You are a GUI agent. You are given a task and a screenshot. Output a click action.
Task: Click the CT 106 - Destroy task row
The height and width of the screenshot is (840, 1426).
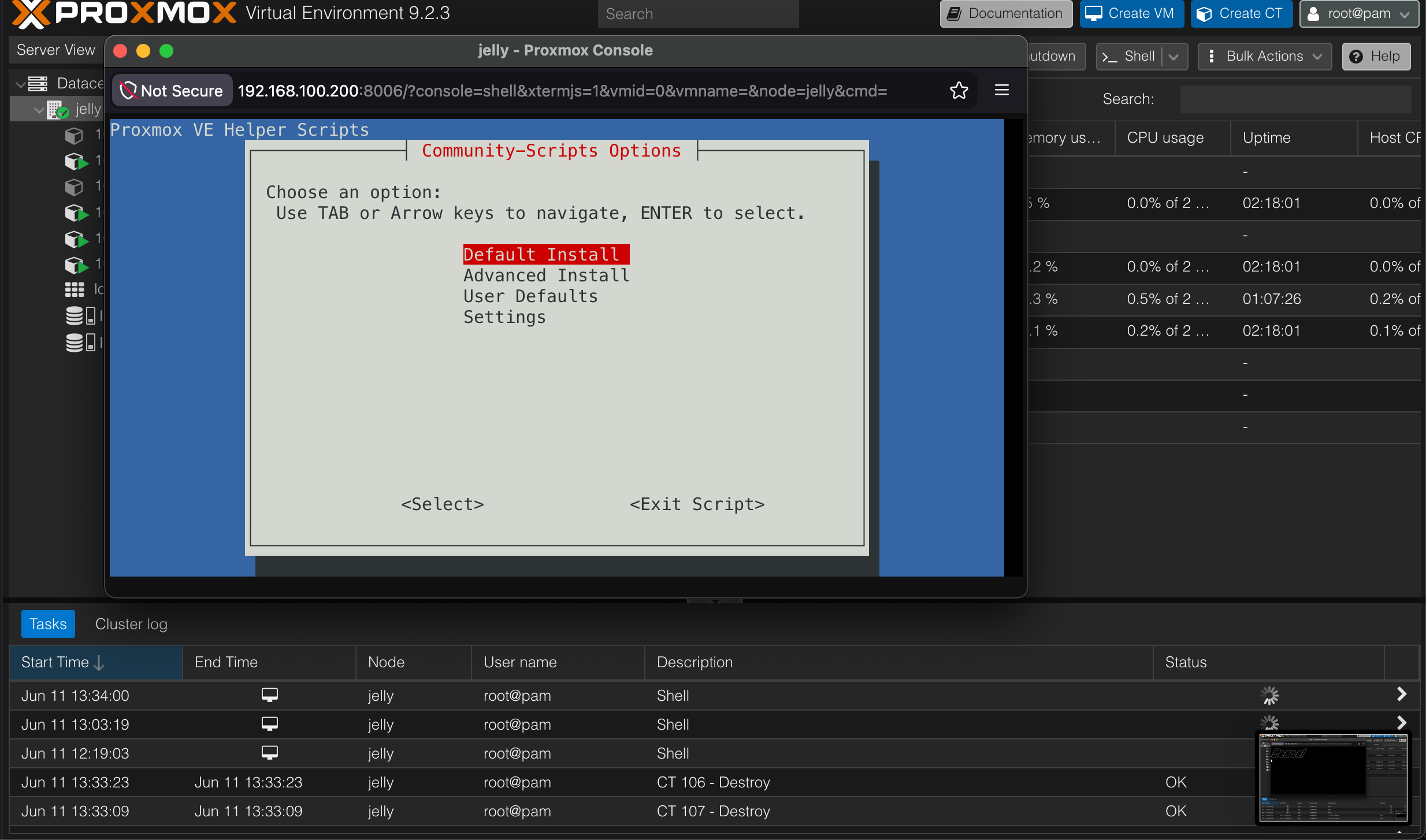714,782
